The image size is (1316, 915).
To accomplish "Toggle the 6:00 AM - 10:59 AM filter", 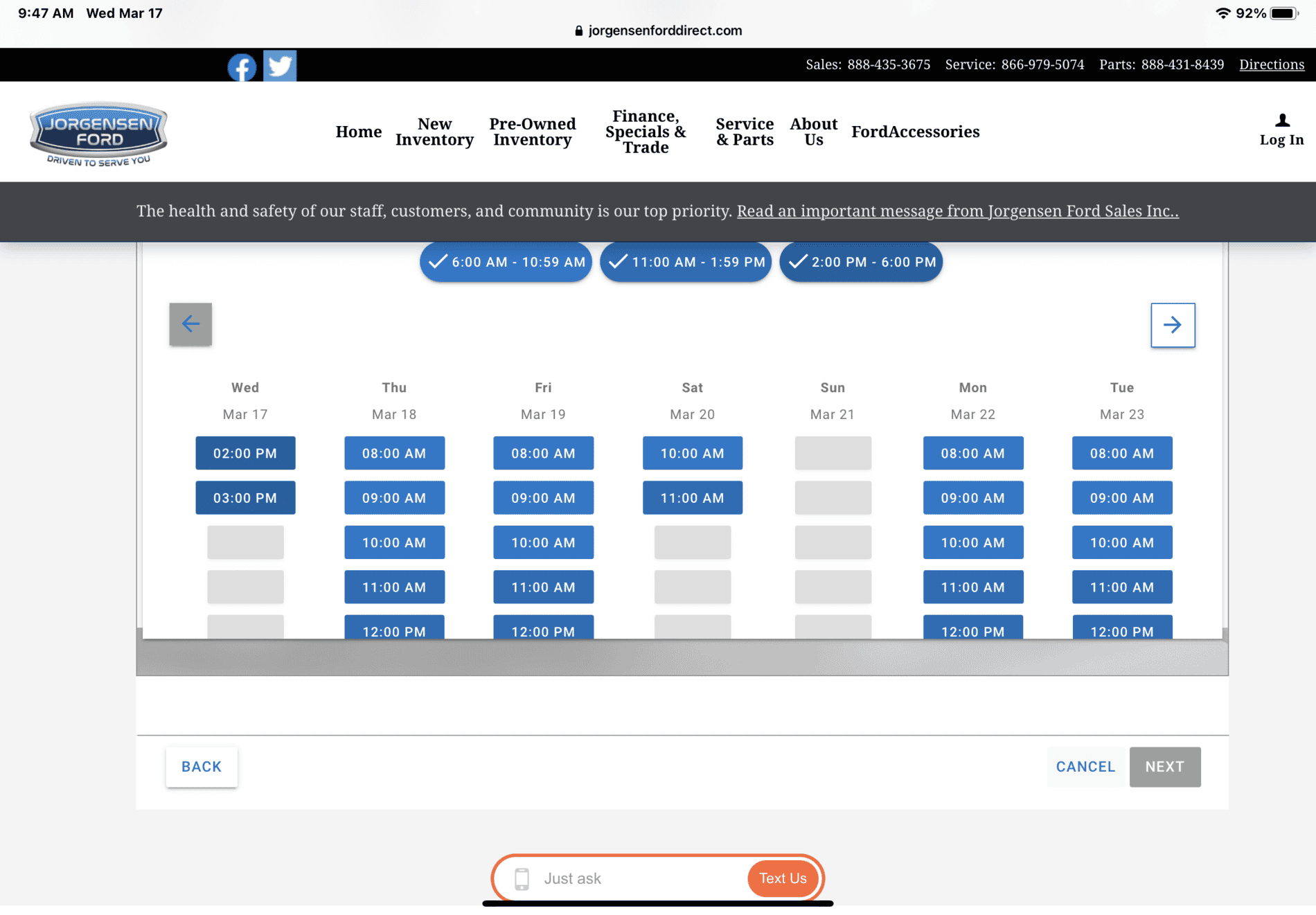I will pos(506,262).
